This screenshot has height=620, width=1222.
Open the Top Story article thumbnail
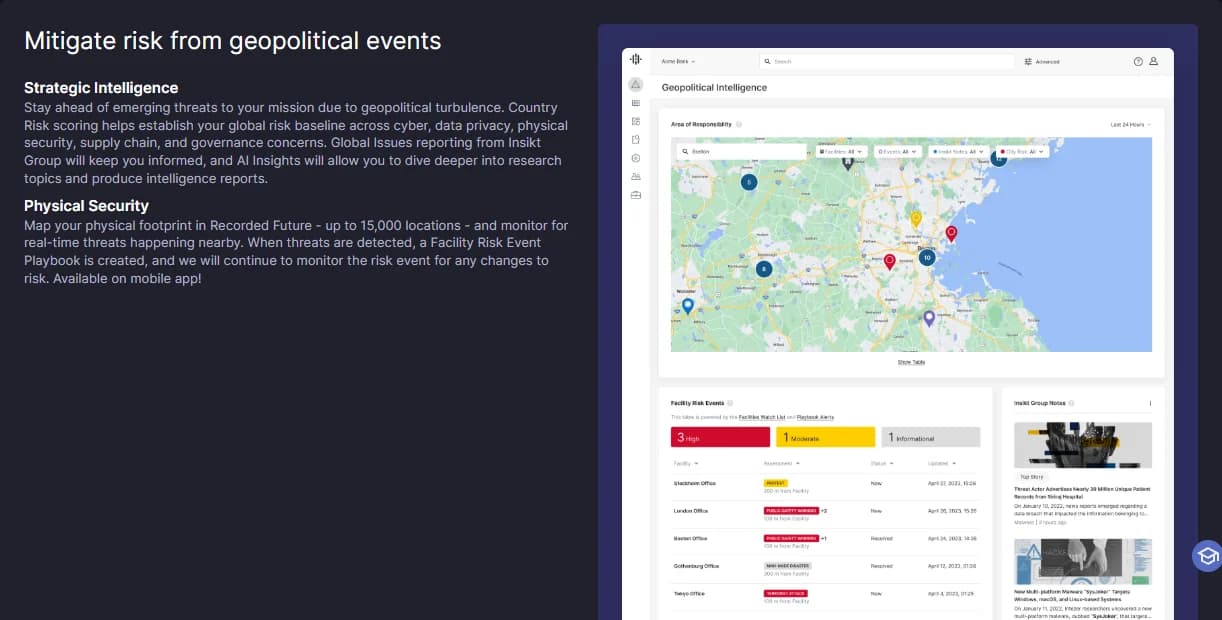pos(1083,445)
